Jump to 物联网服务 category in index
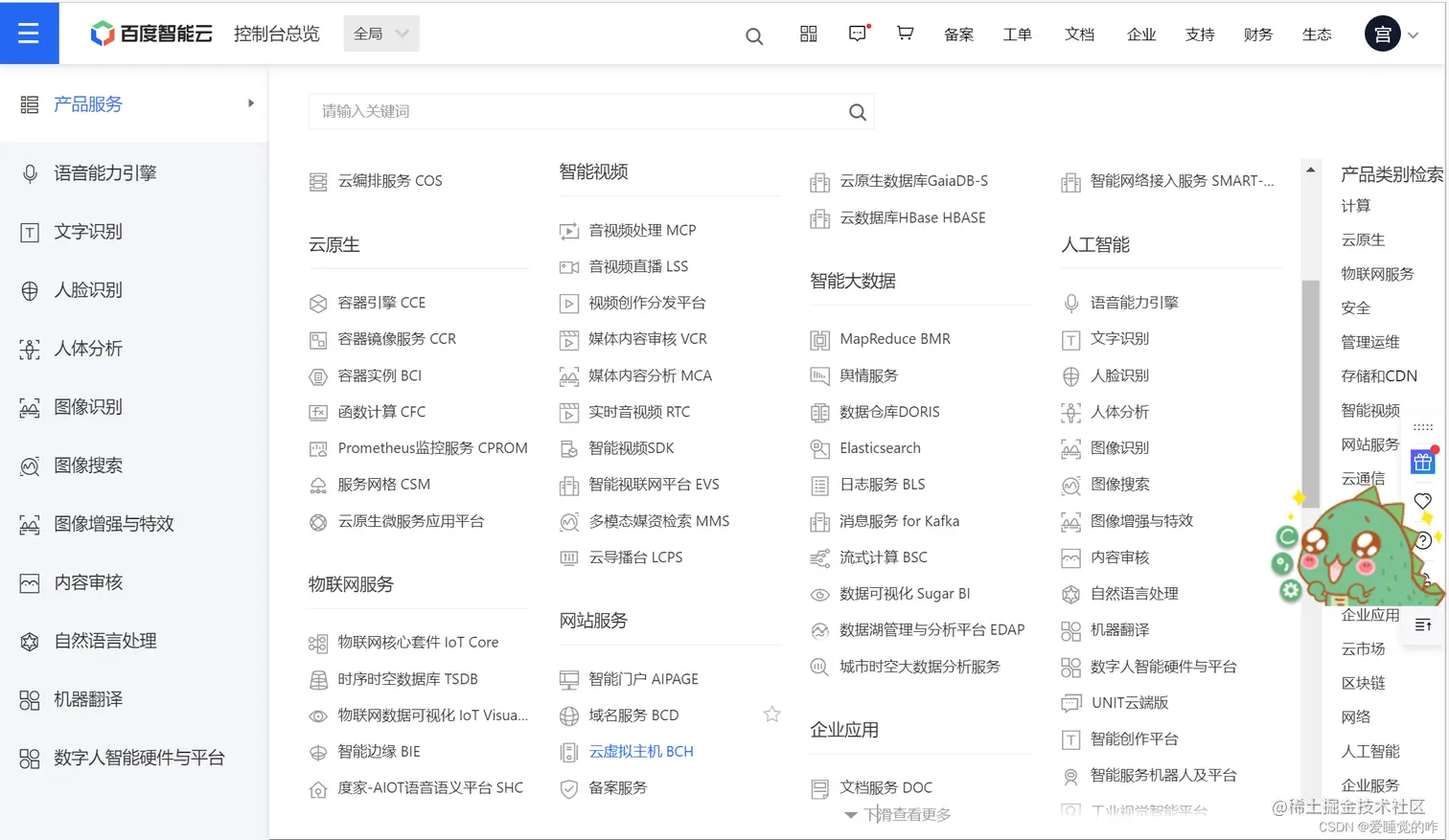This screenshot has width=1449, height=840. (x=1377, y=274)
